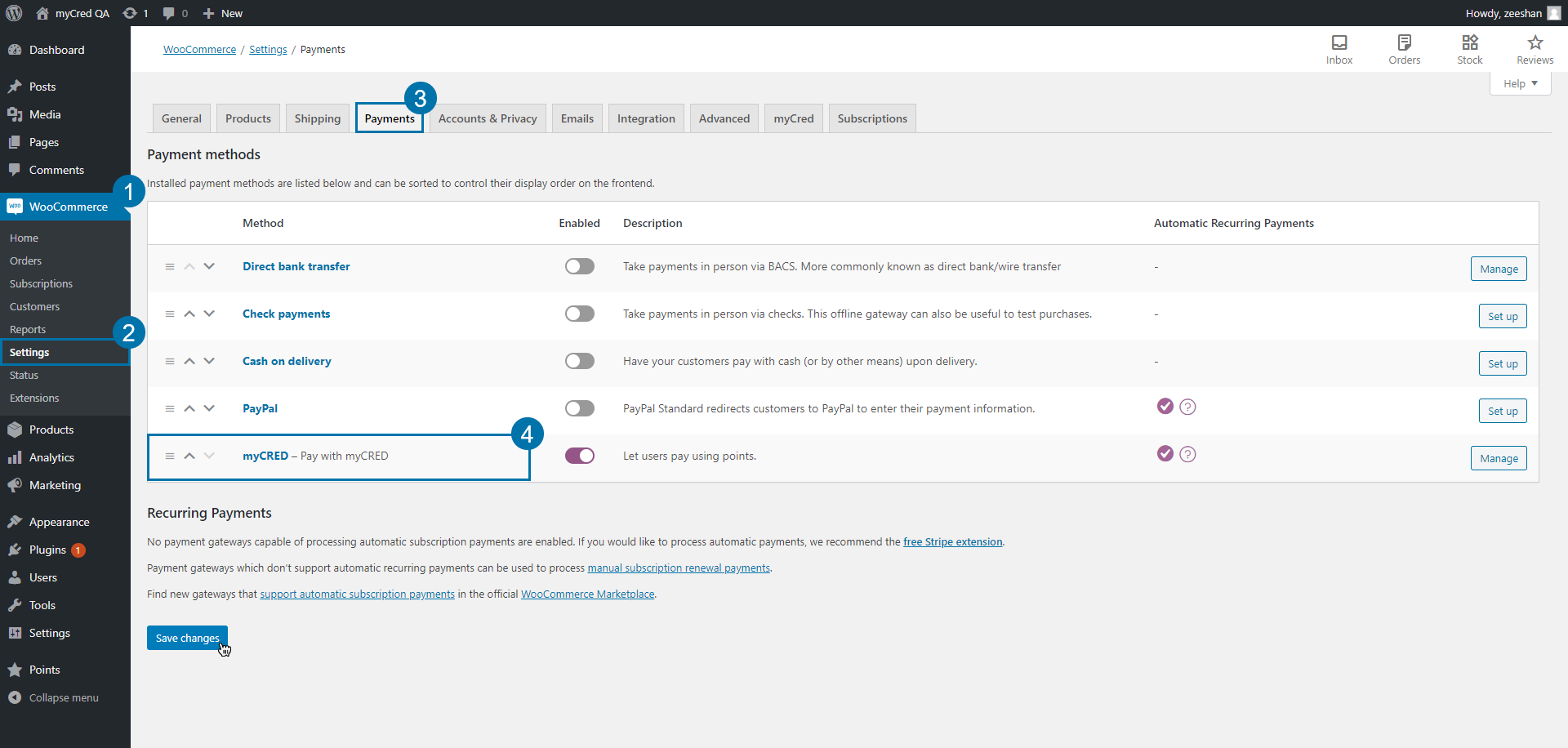Viewport: 1568px width, 748px height.
Task: Open the Integration tab
Action: click(x=646, y=118)
